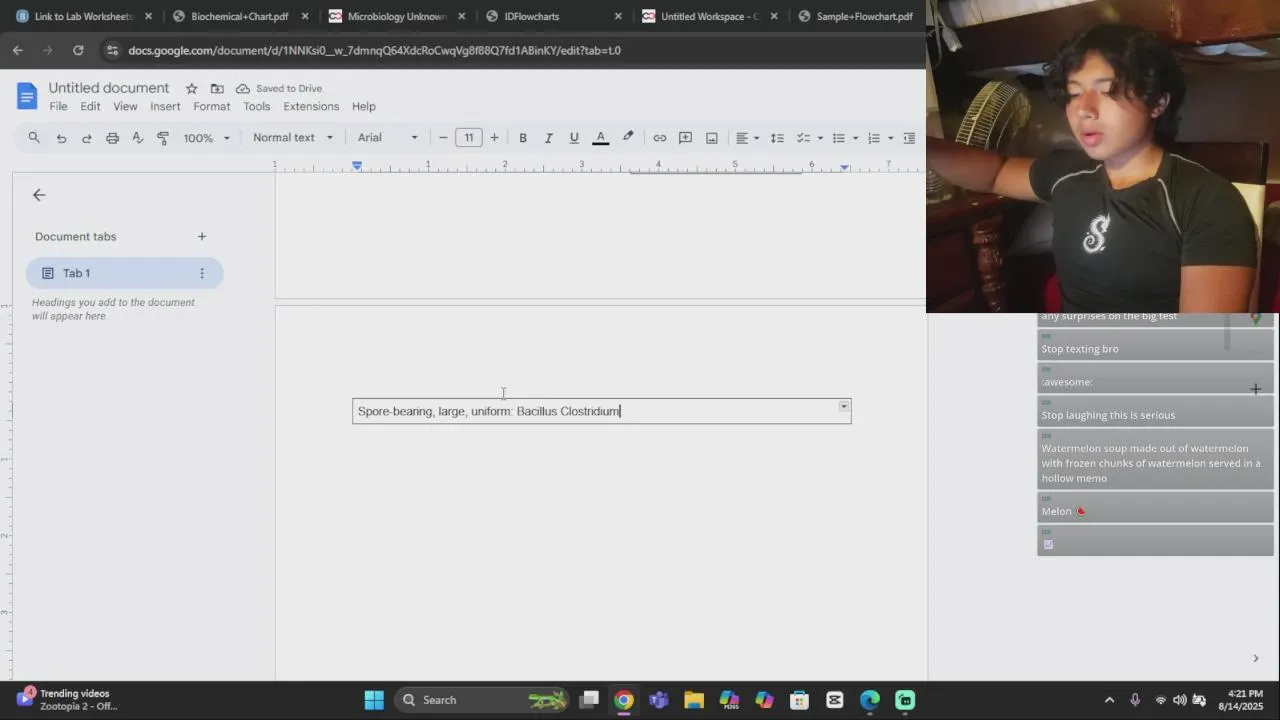
Task: Open the Insert menu
Action: (165, 106)
